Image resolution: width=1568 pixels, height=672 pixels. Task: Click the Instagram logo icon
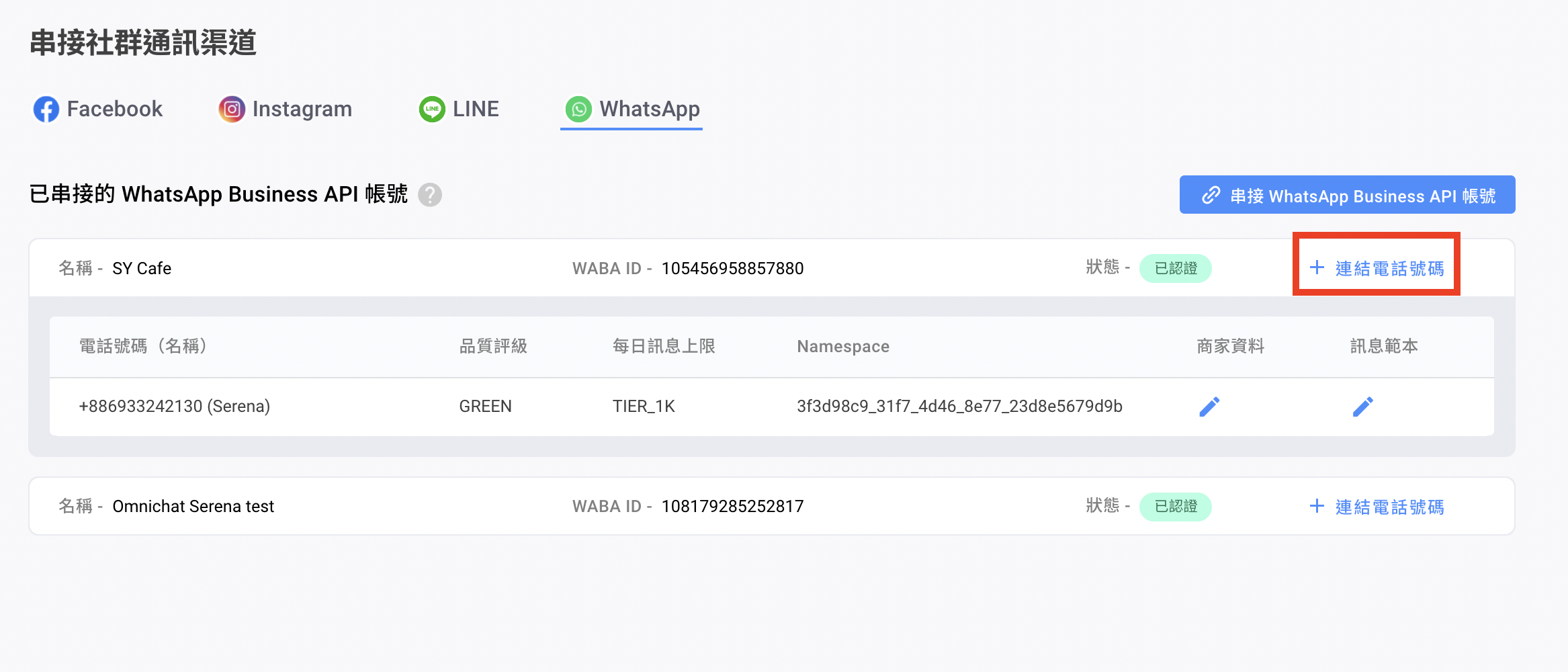(x=232, y=110)
